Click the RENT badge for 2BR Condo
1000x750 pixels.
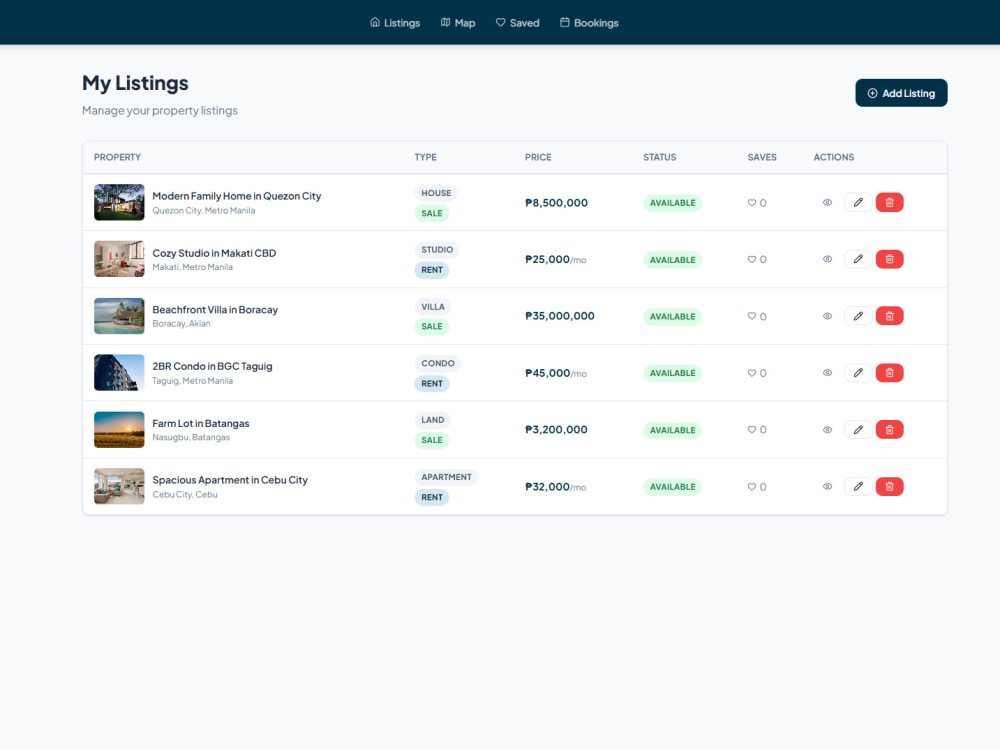(432, 384)
